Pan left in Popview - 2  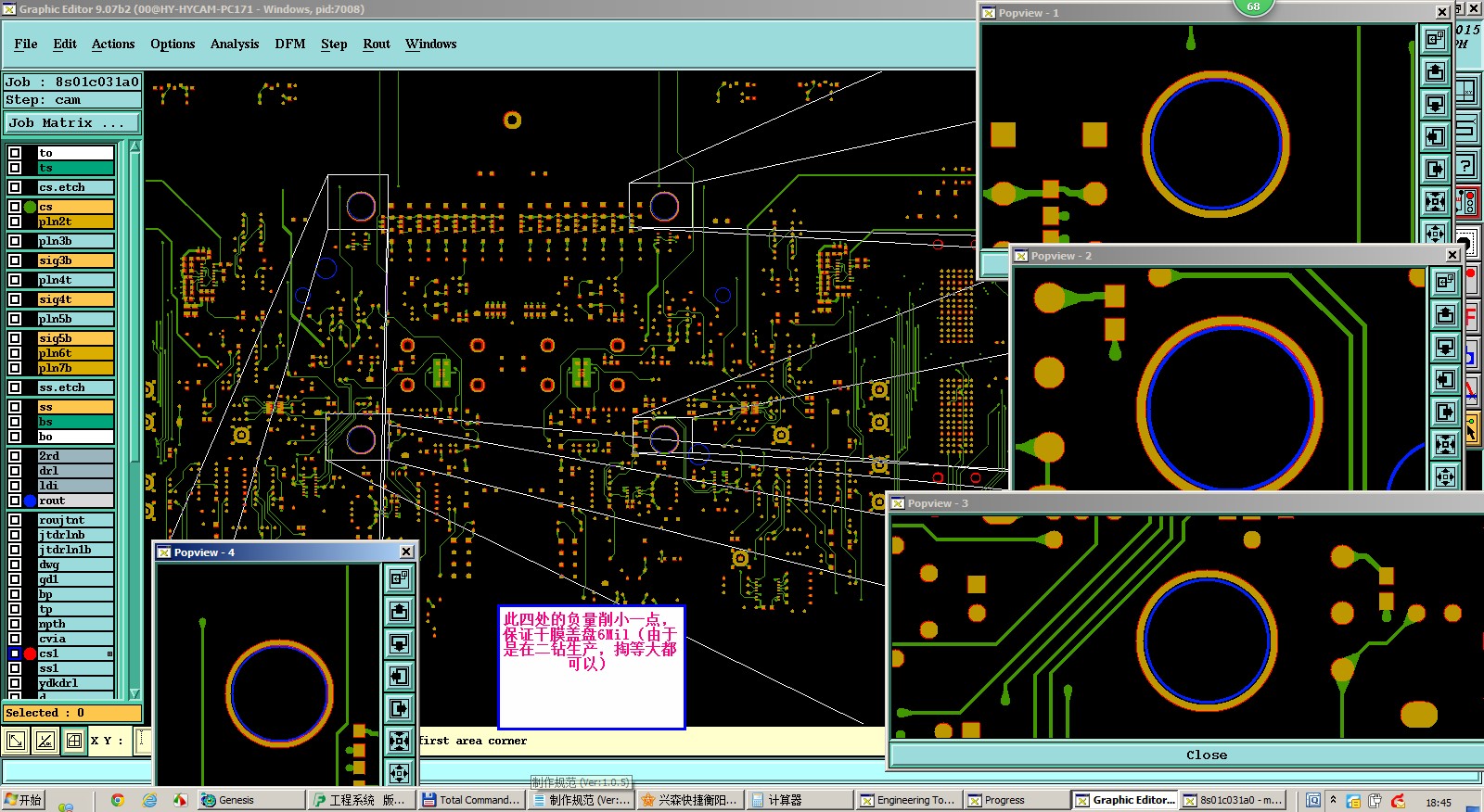tap(1445, 379)
